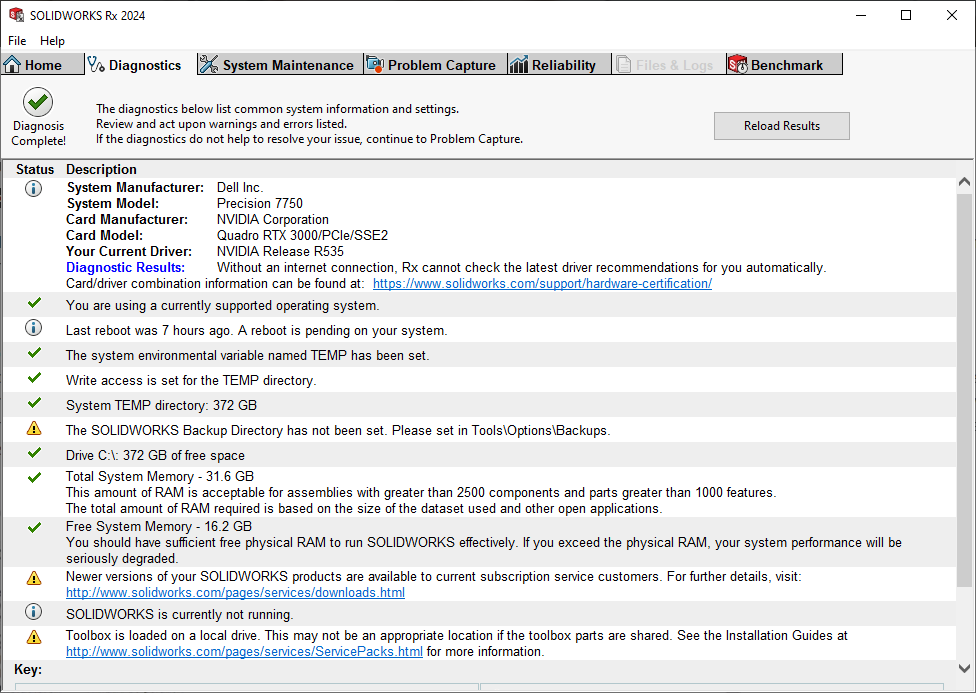Click the scrollbar up arrow
976x693 pixels.
click(964, 183)
